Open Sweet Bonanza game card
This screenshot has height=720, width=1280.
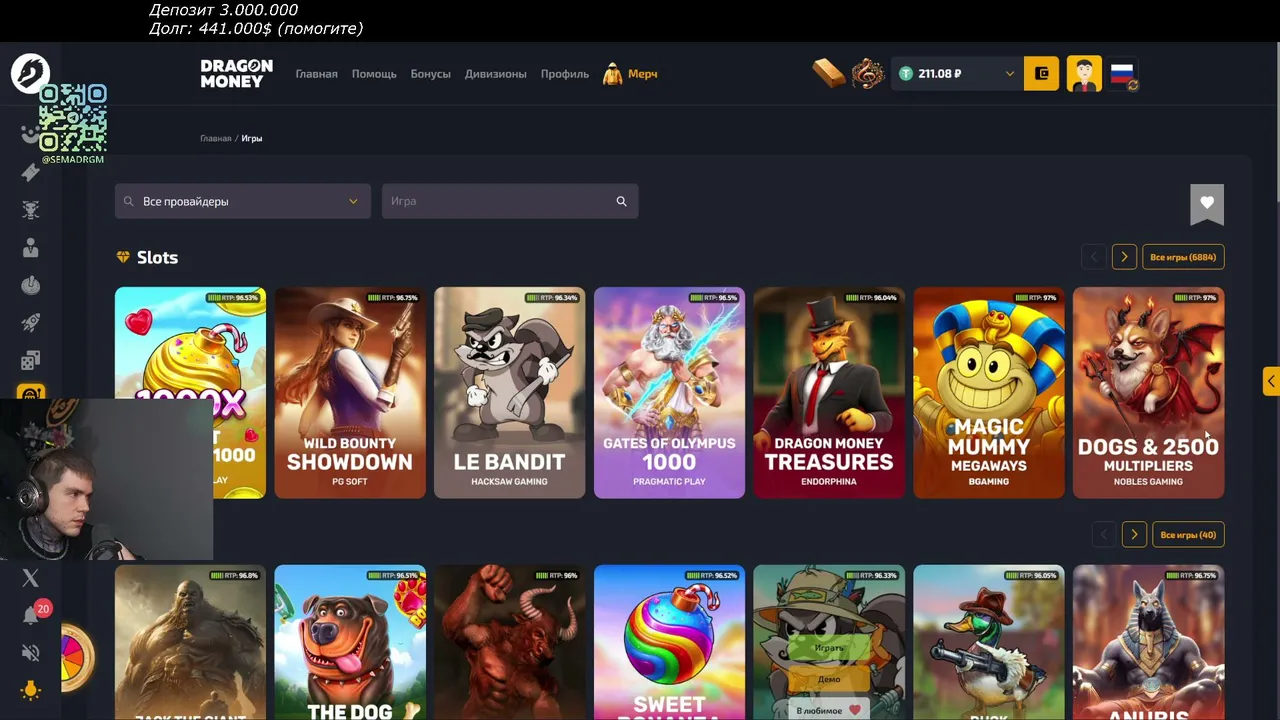[669, 642]
